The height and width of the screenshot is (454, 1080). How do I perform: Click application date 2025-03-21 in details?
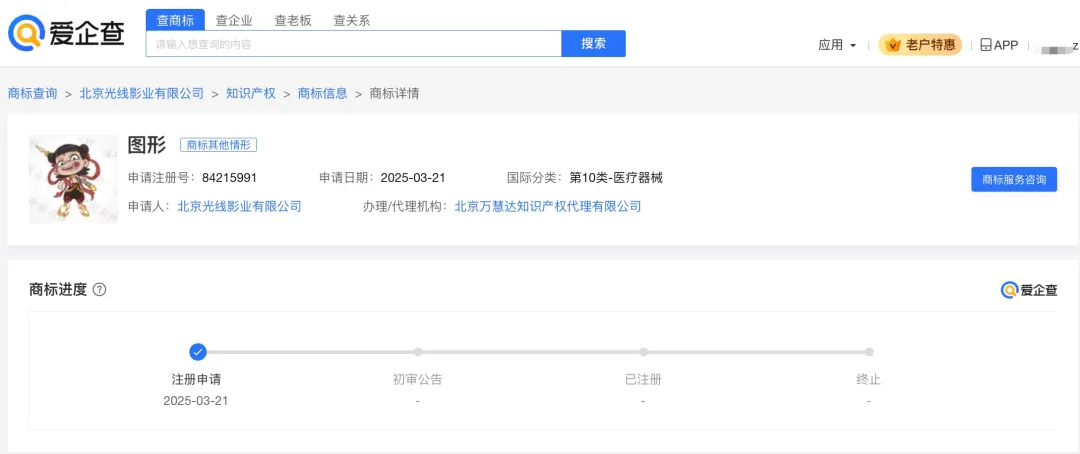(x=413, y=178)
